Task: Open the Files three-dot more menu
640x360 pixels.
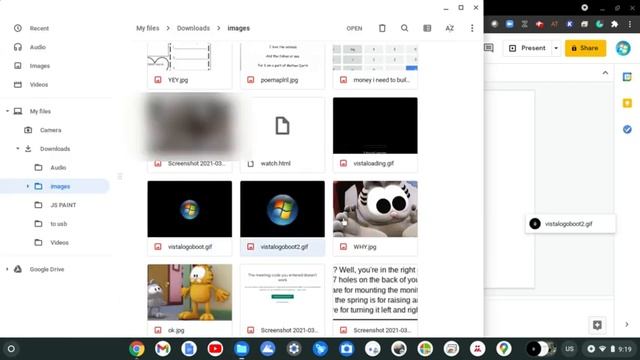Action: tap(472, 28)
